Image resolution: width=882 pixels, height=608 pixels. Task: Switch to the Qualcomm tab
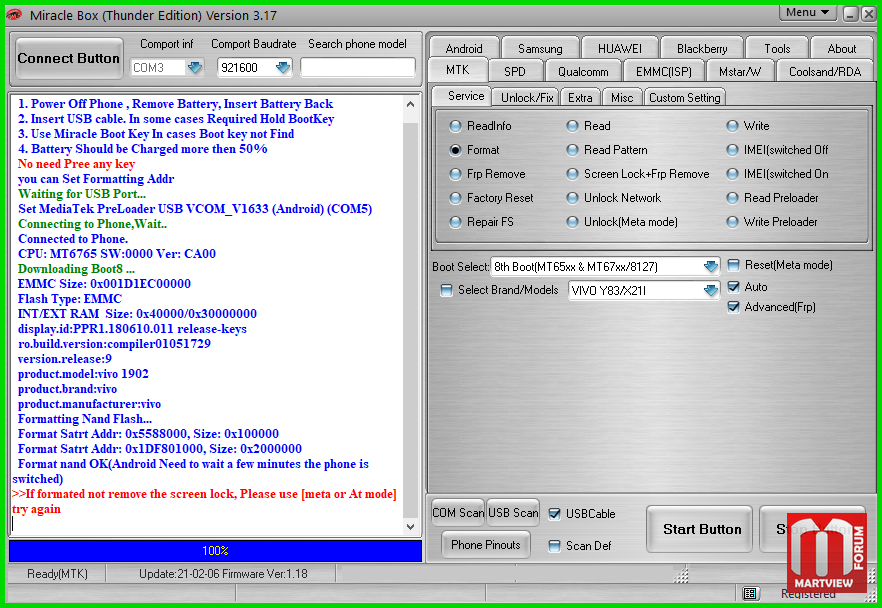(x=583, y=71)
